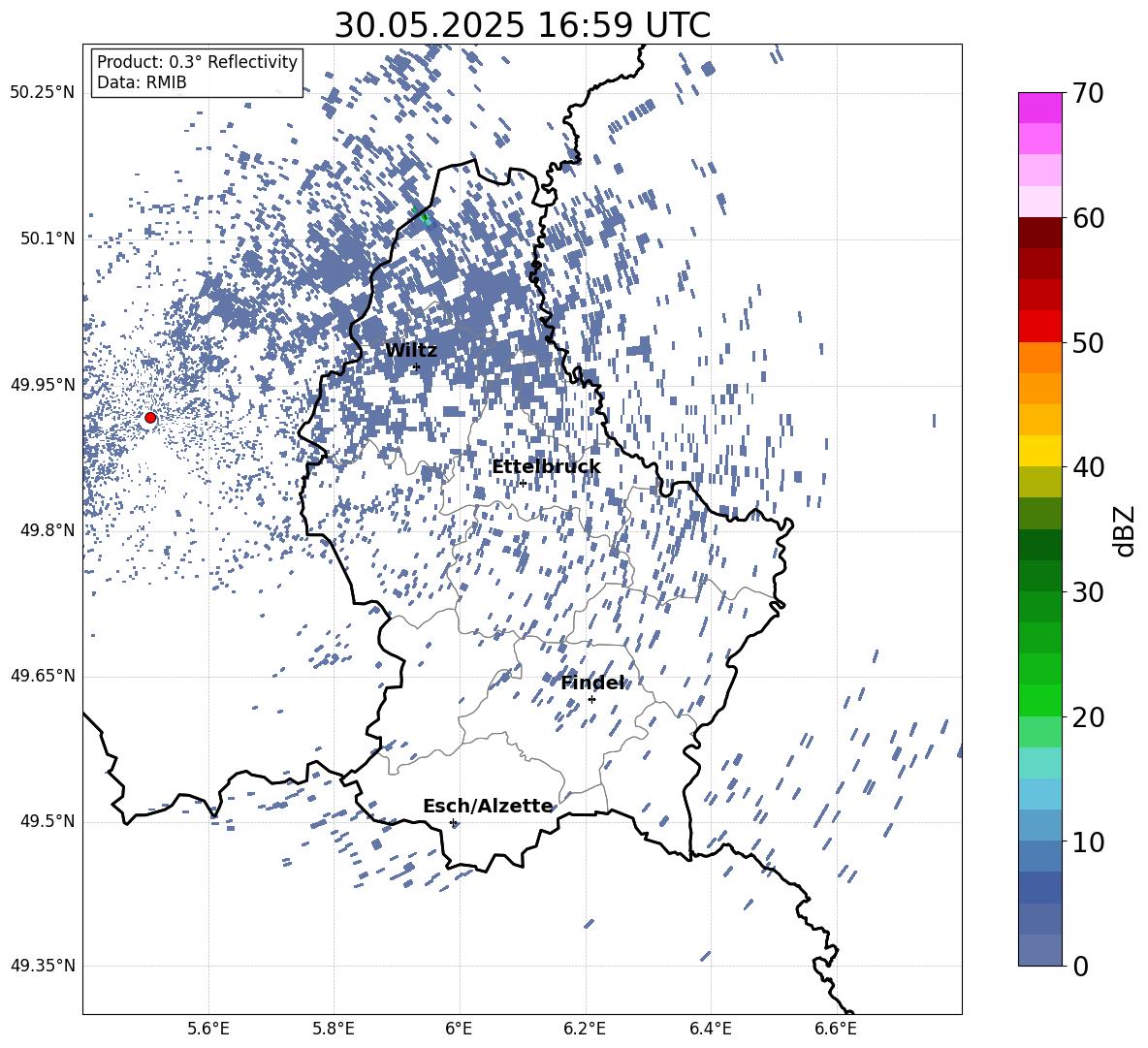Click the cross marker below Ettelbruck label
1148x1048 pixels.
[523, 483]
